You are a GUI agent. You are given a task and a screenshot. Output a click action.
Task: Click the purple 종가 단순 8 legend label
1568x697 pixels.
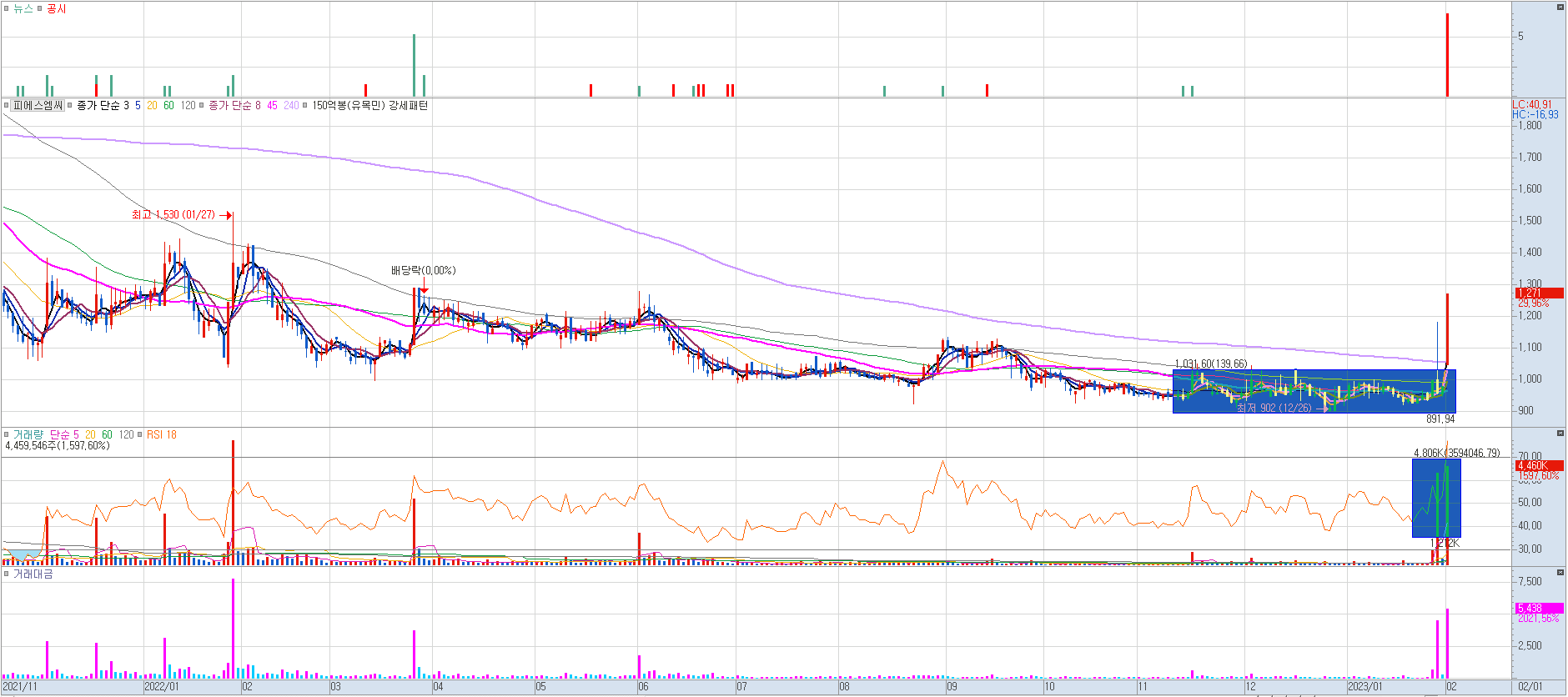tap(234, 105)
